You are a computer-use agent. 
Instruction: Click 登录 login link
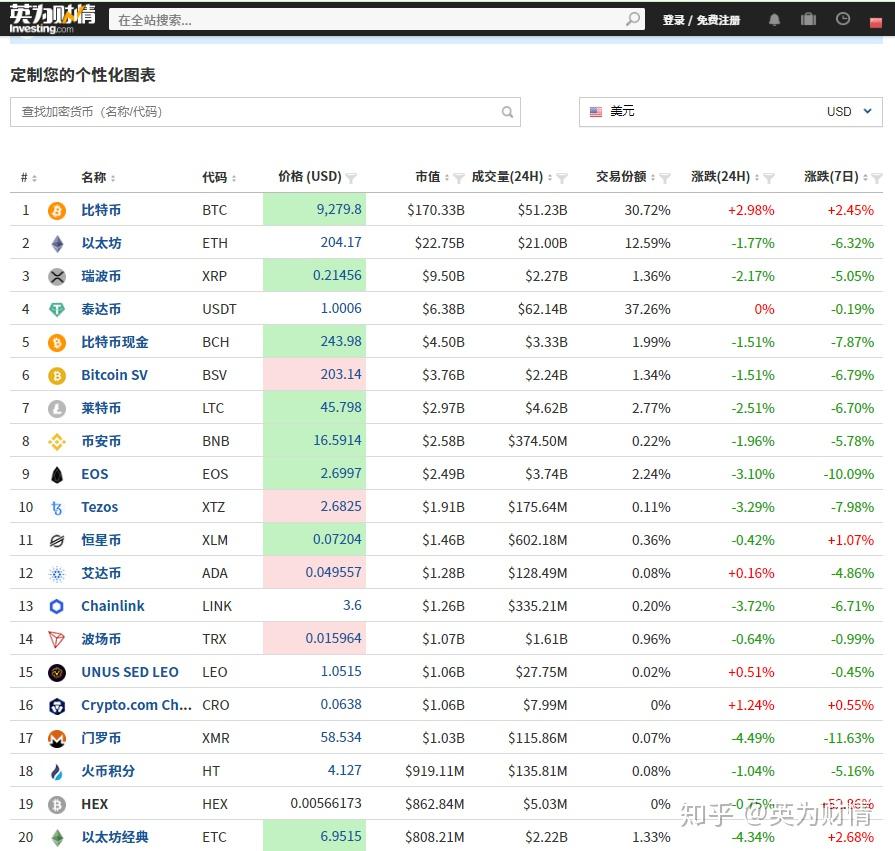pyautogui.click(x=674, y=20)
